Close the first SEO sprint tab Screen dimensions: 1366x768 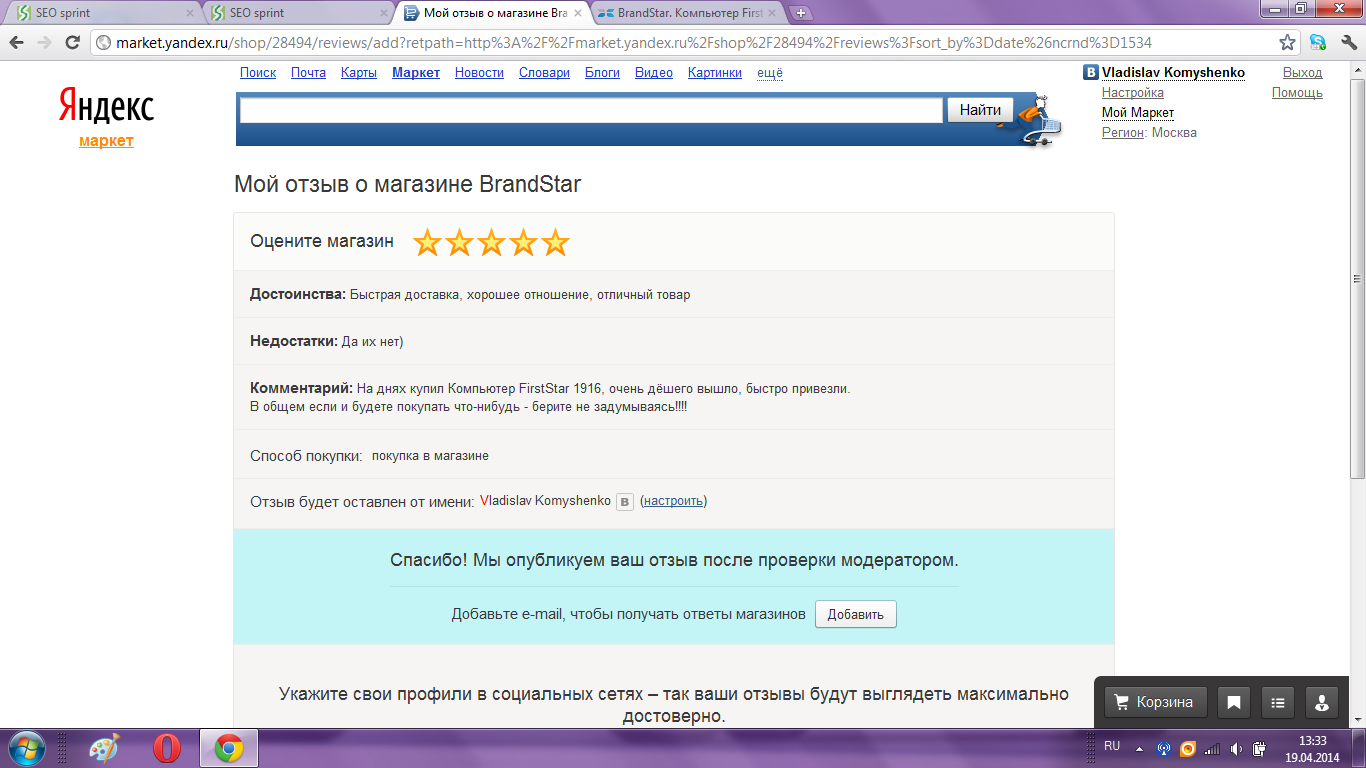tap(190, 13)
